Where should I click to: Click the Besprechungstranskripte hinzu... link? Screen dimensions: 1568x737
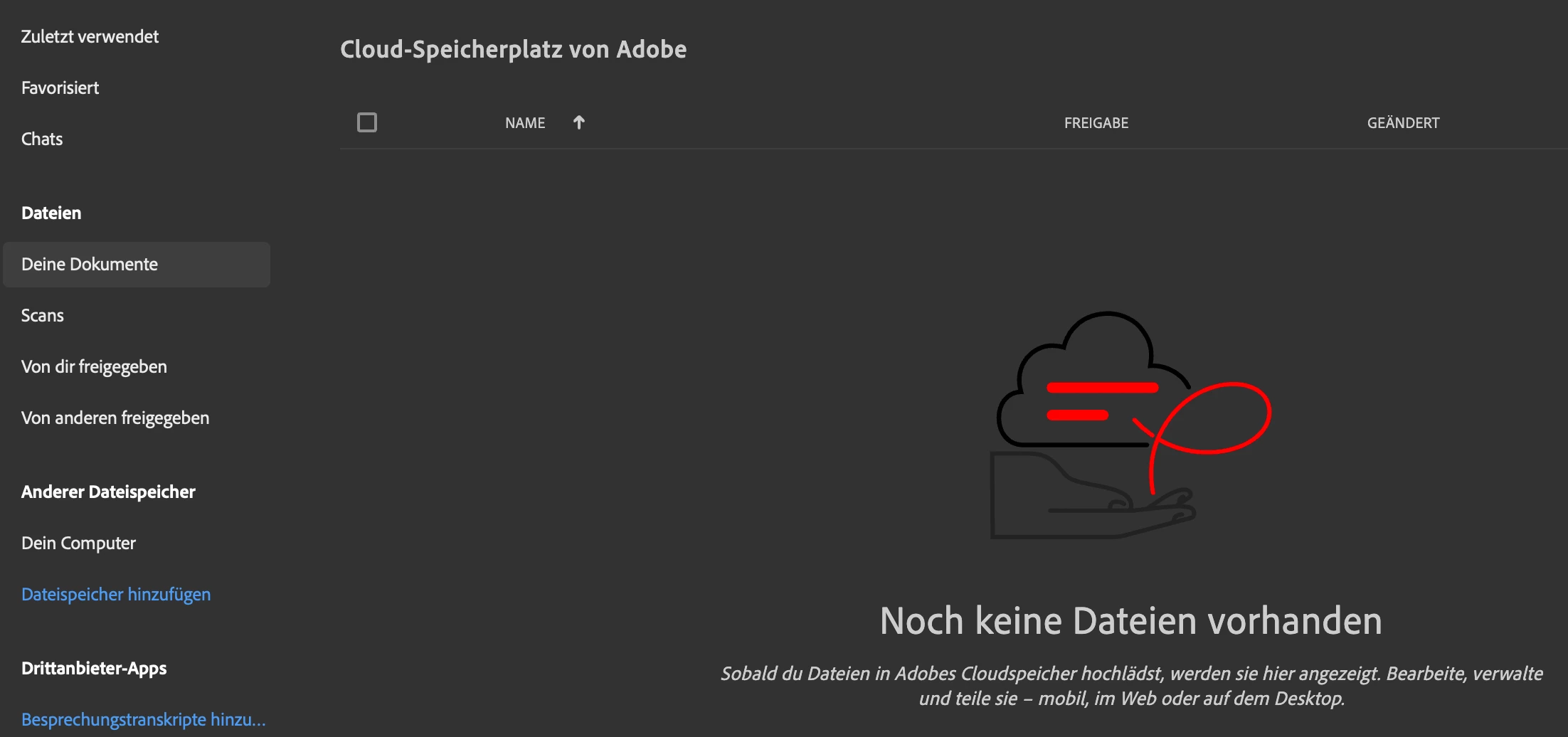tap(144, 720)
